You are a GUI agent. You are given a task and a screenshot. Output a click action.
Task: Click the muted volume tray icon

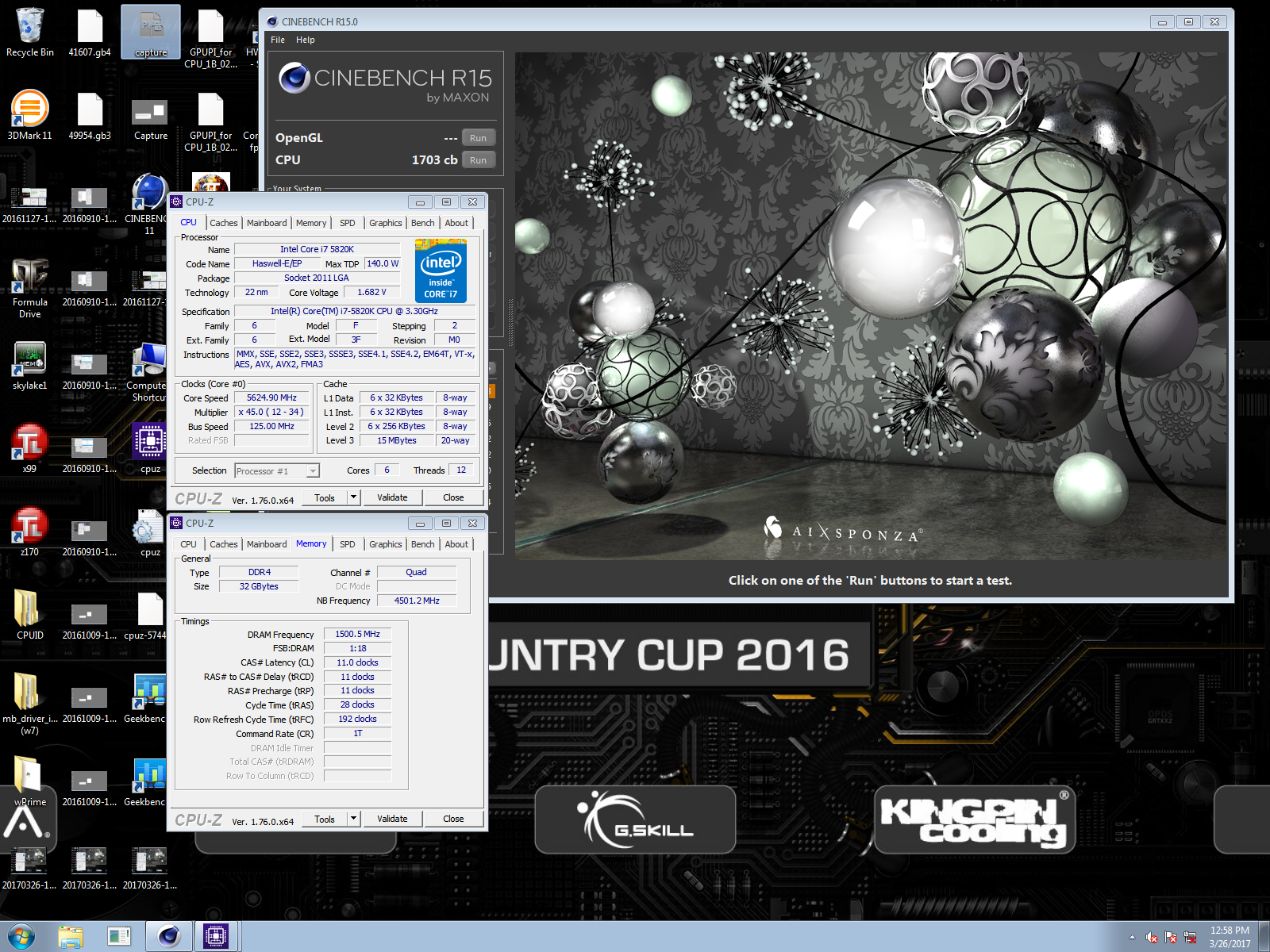point(1152,938)
